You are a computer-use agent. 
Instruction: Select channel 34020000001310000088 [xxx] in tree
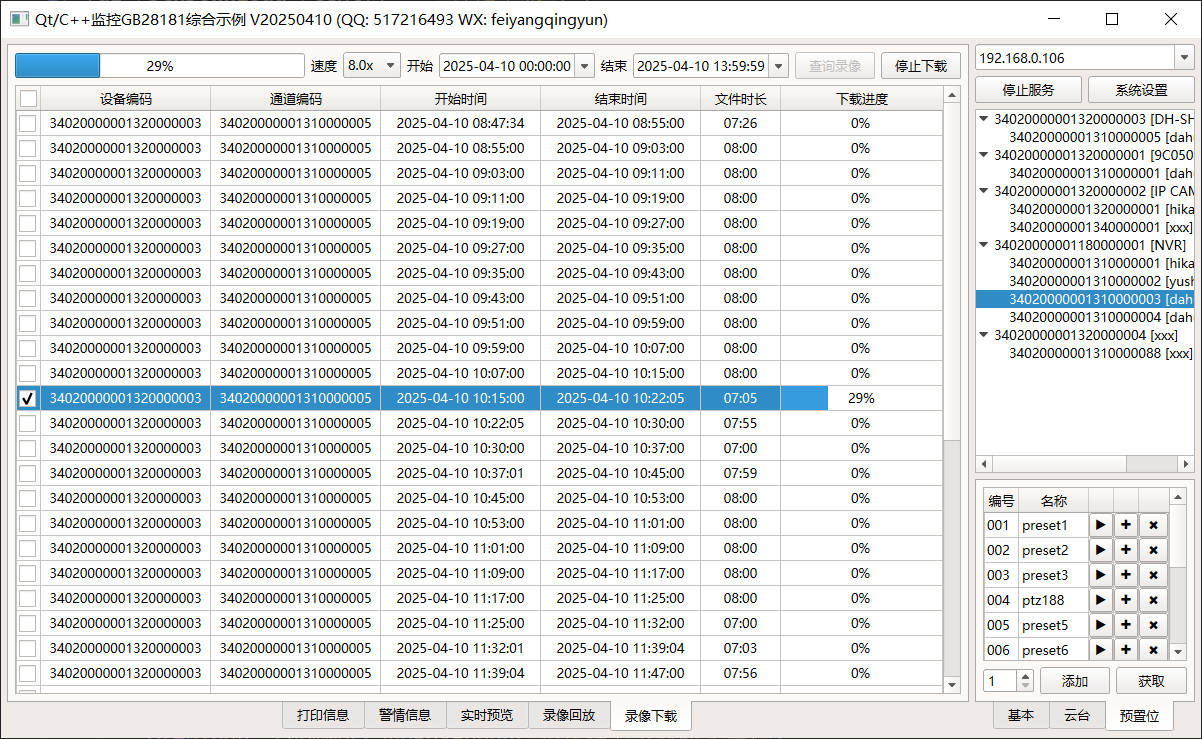1100,353
